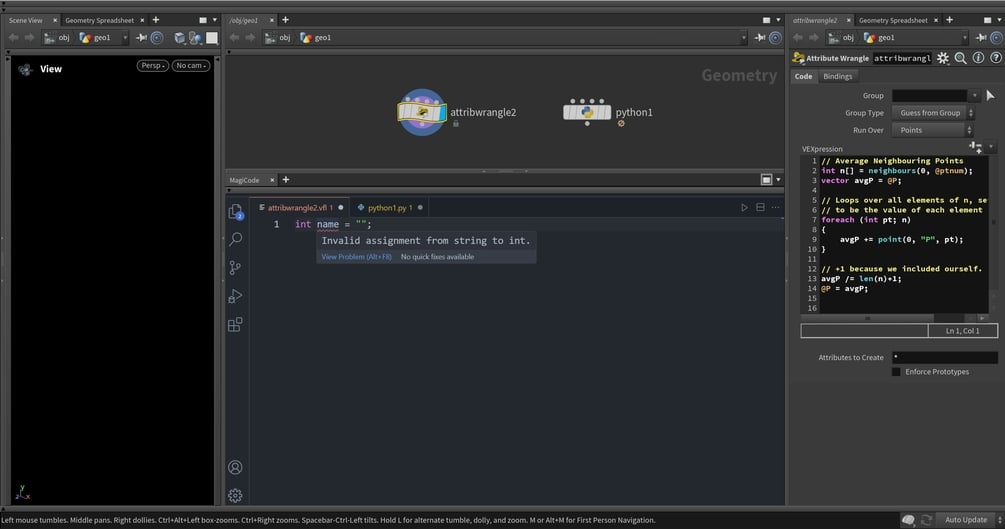Show node info for Attribute Wrangle
Viewport: 1005px width, 529px height.
978,58
